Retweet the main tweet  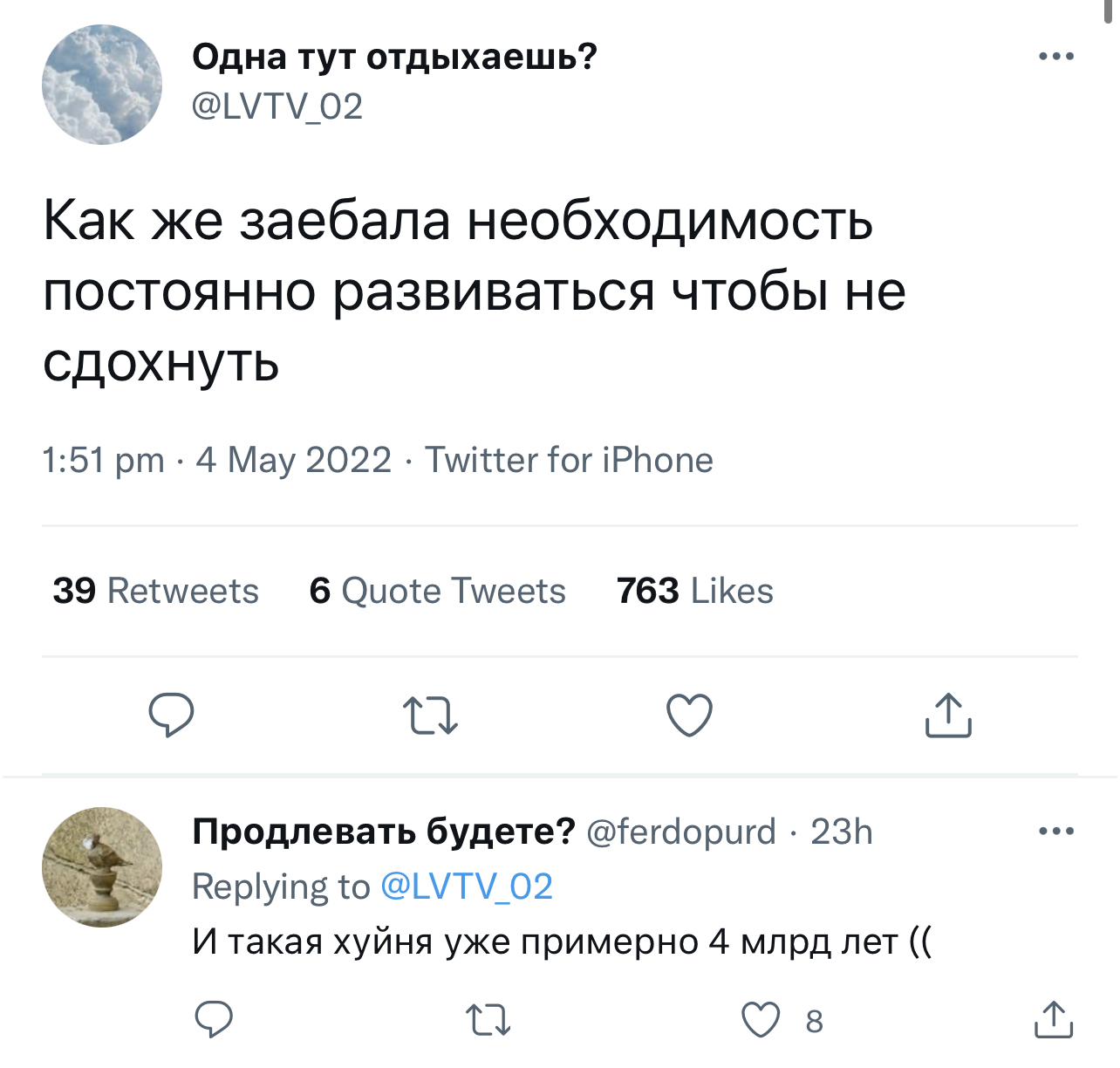click(x=430, y=715)
